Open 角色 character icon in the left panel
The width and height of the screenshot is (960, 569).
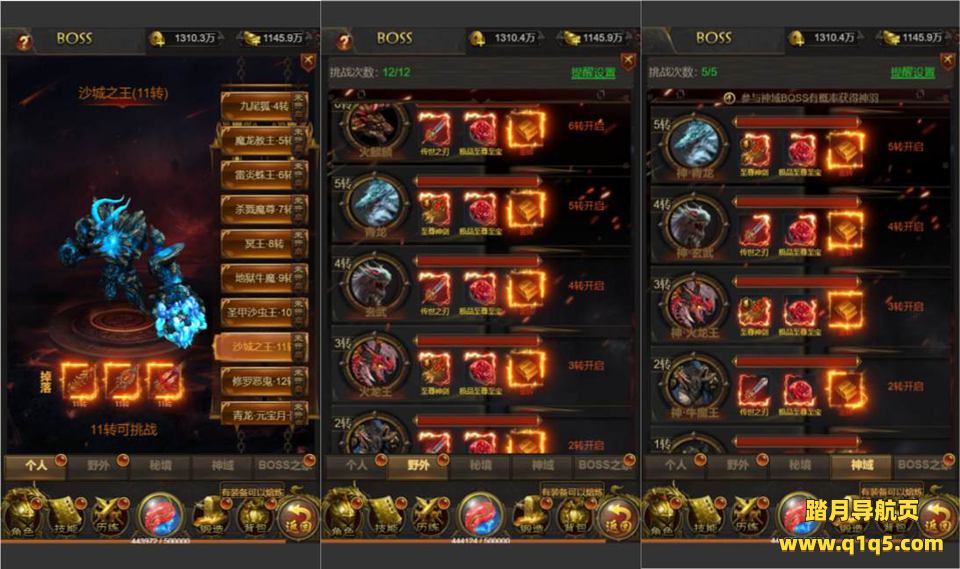[22, 514]
